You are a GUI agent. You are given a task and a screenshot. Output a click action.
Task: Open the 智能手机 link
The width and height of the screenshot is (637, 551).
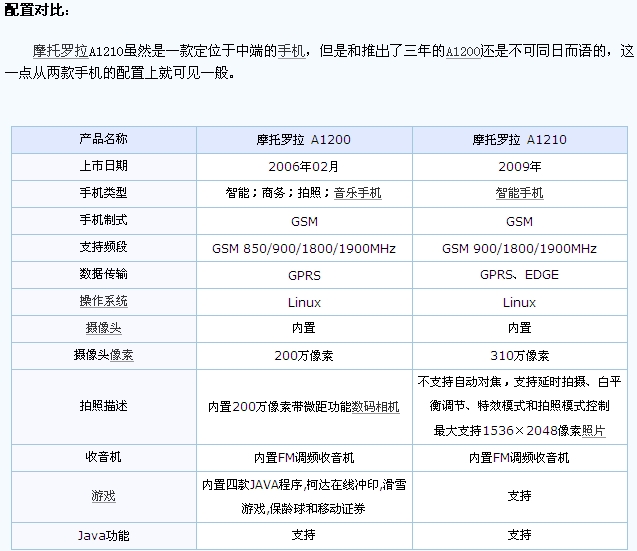(x=519, y=193)
